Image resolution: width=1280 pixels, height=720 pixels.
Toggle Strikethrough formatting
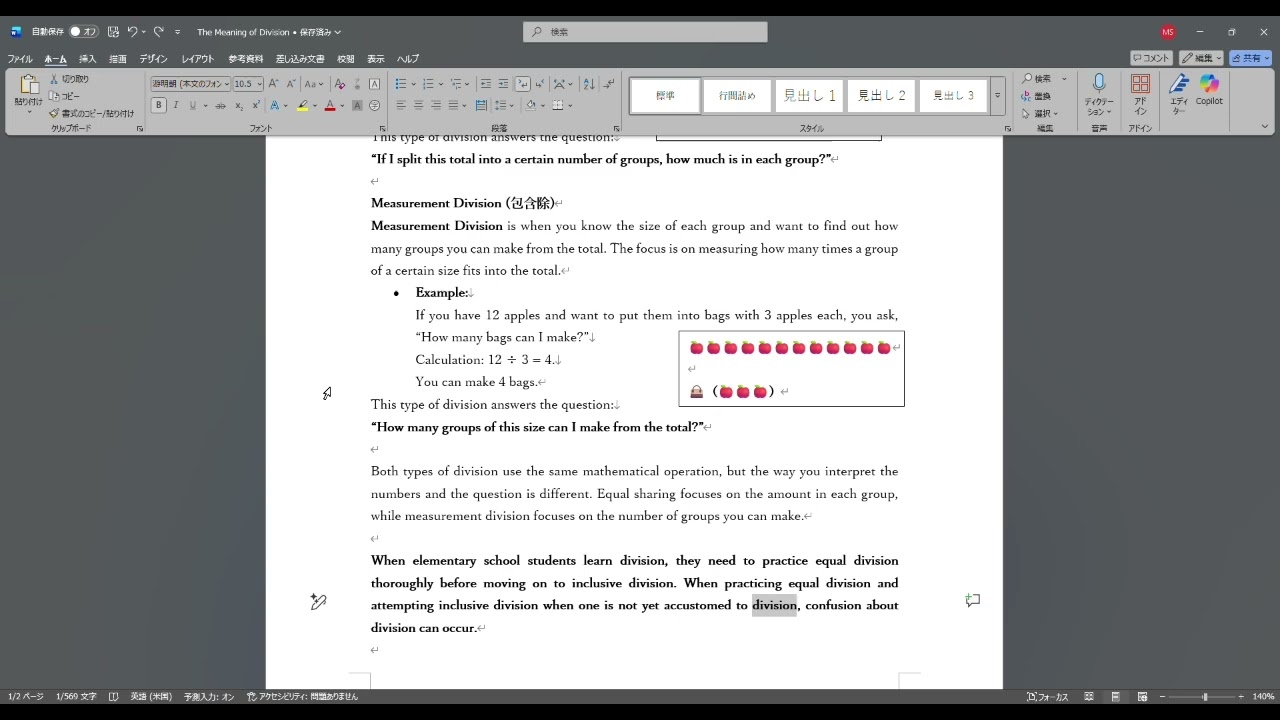pos(221,105)
